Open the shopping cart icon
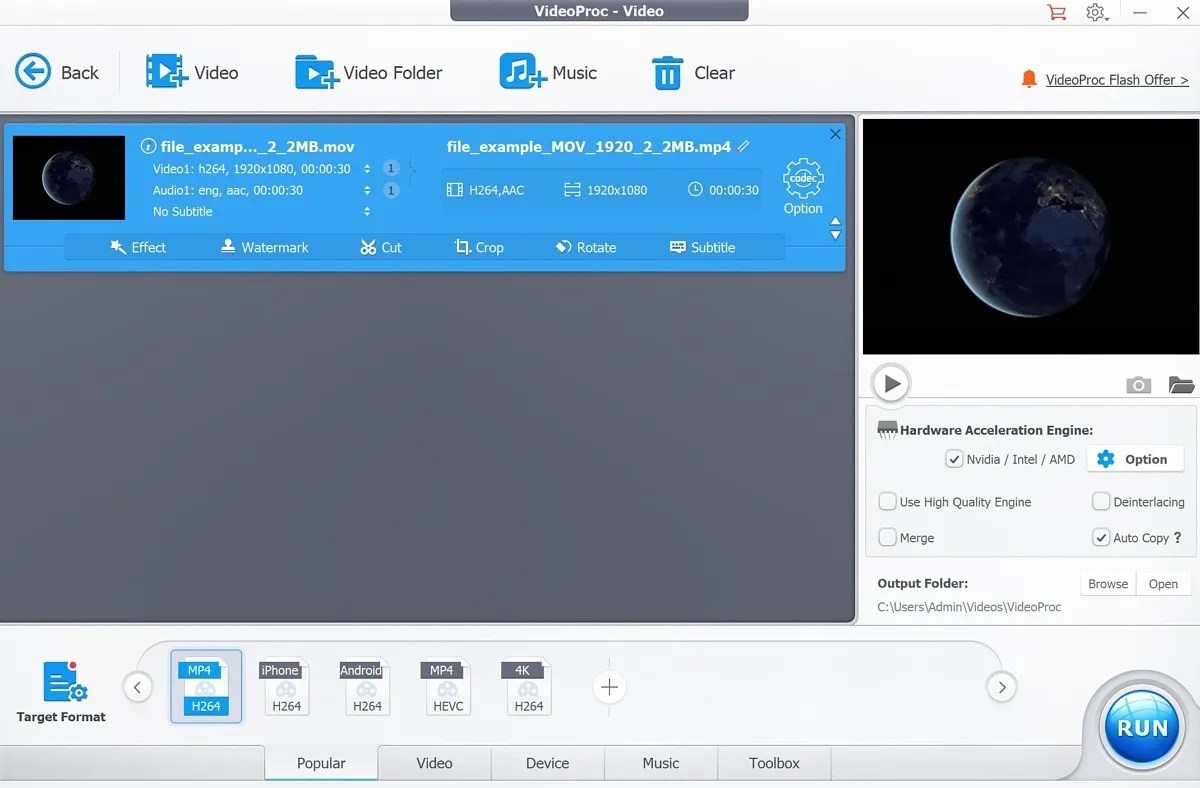The width and height of the screenshot is (1200, 788). click(1056, 12)
